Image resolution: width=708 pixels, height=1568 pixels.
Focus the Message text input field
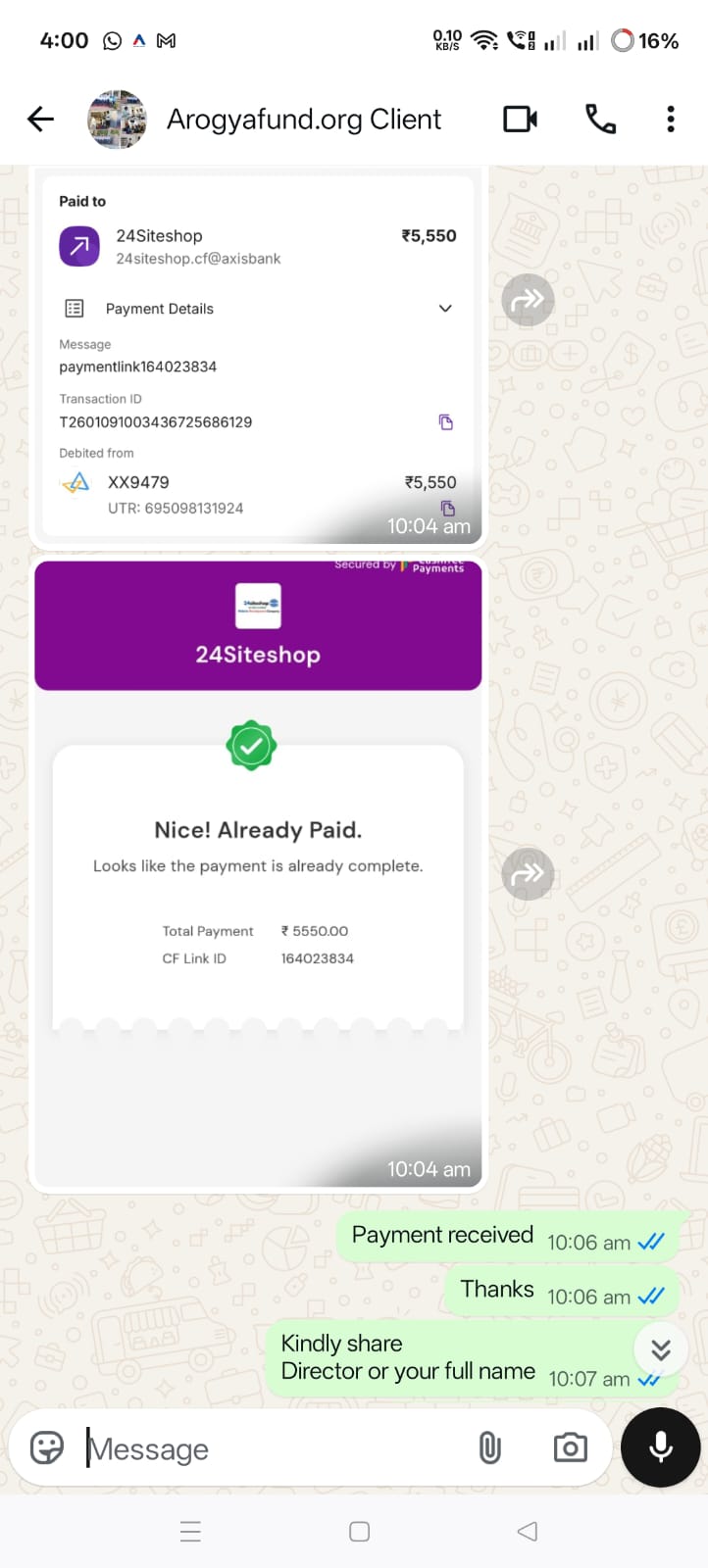pos(275,1448)
